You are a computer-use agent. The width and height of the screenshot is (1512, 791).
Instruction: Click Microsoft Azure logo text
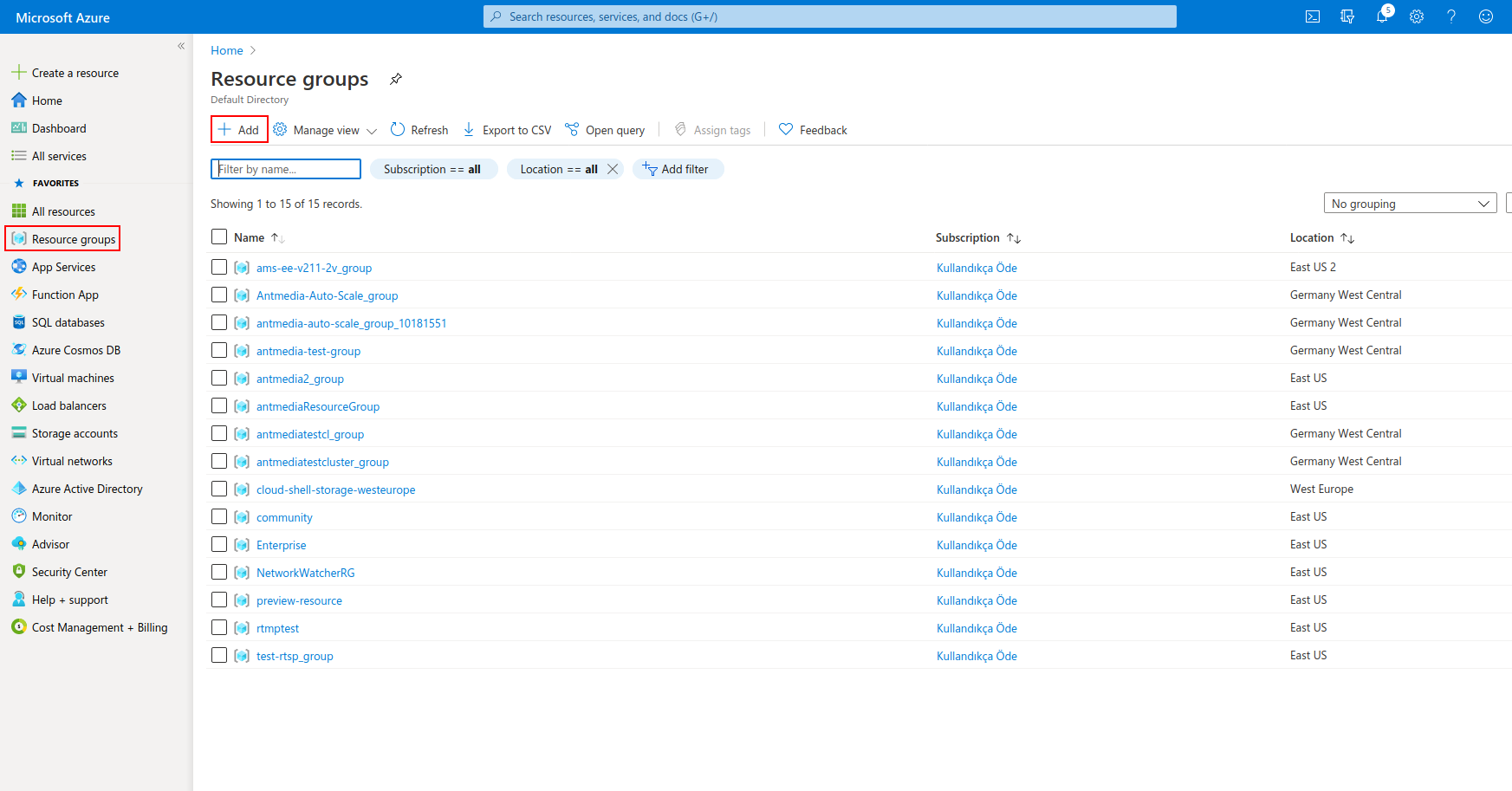coord(62,17)
